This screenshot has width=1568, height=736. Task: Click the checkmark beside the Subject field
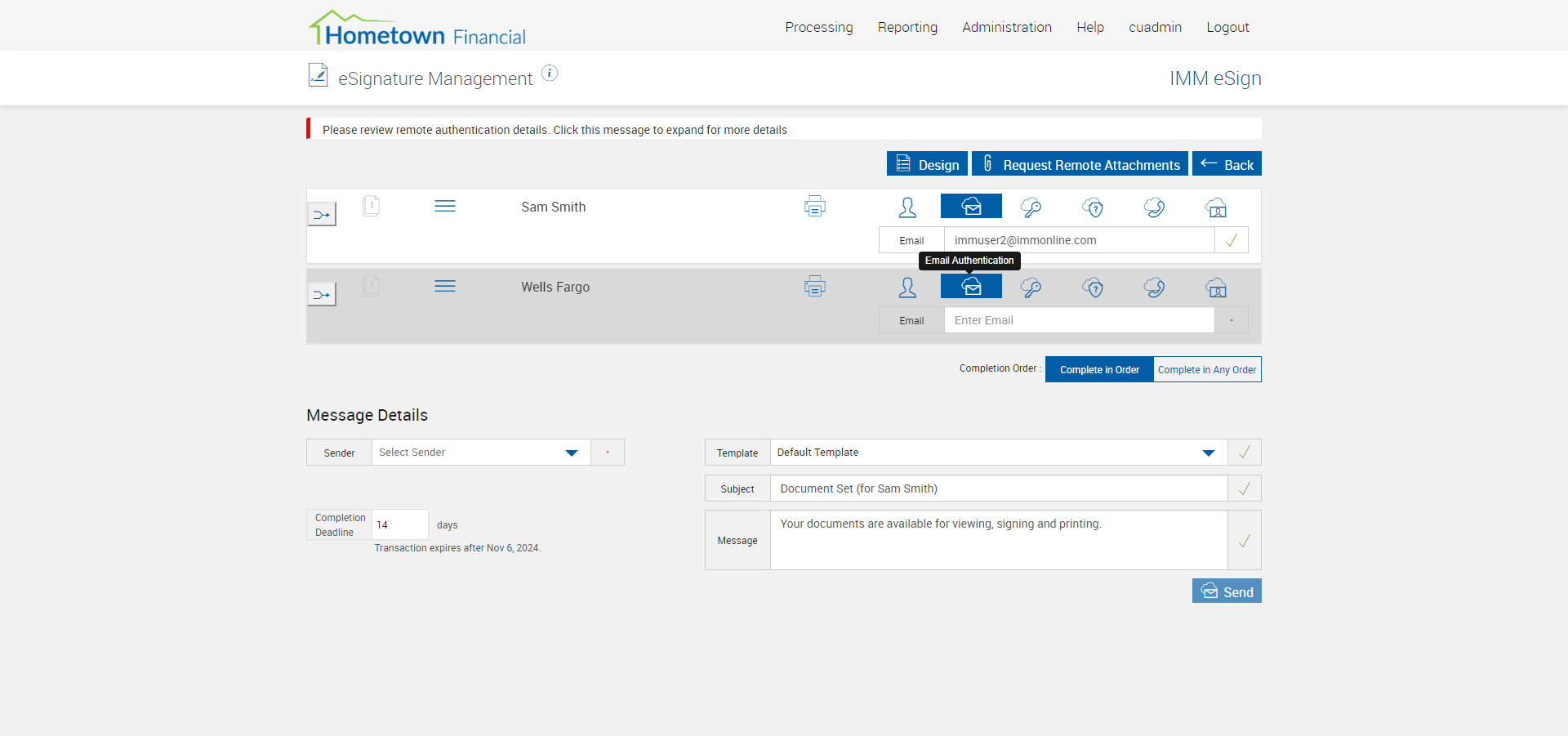tap(1245, 488)
